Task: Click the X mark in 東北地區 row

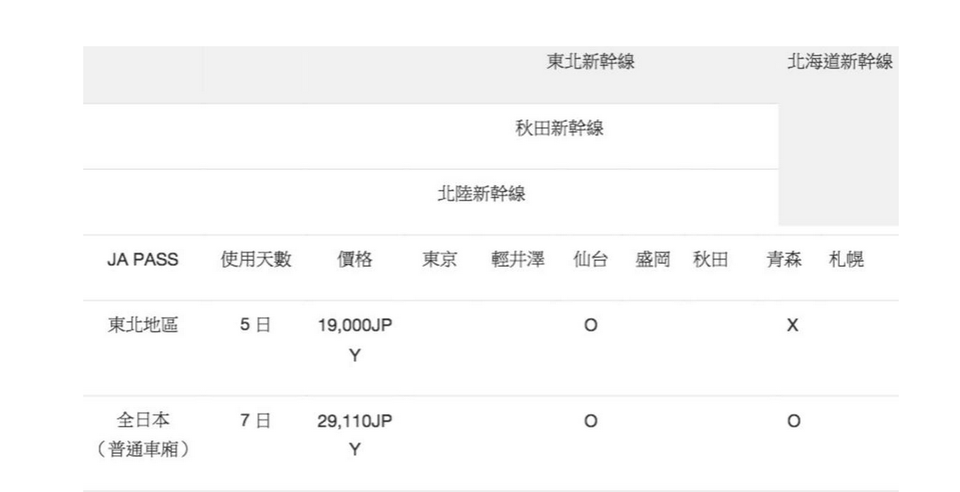Action: pyautogui.click(x=792, y=326)
